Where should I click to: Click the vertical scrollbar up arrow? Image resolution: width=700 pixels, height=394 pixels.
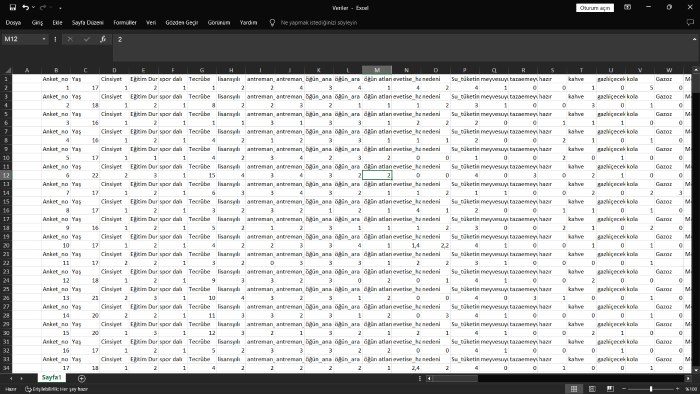pyautogui.click(x=696, y=70)
